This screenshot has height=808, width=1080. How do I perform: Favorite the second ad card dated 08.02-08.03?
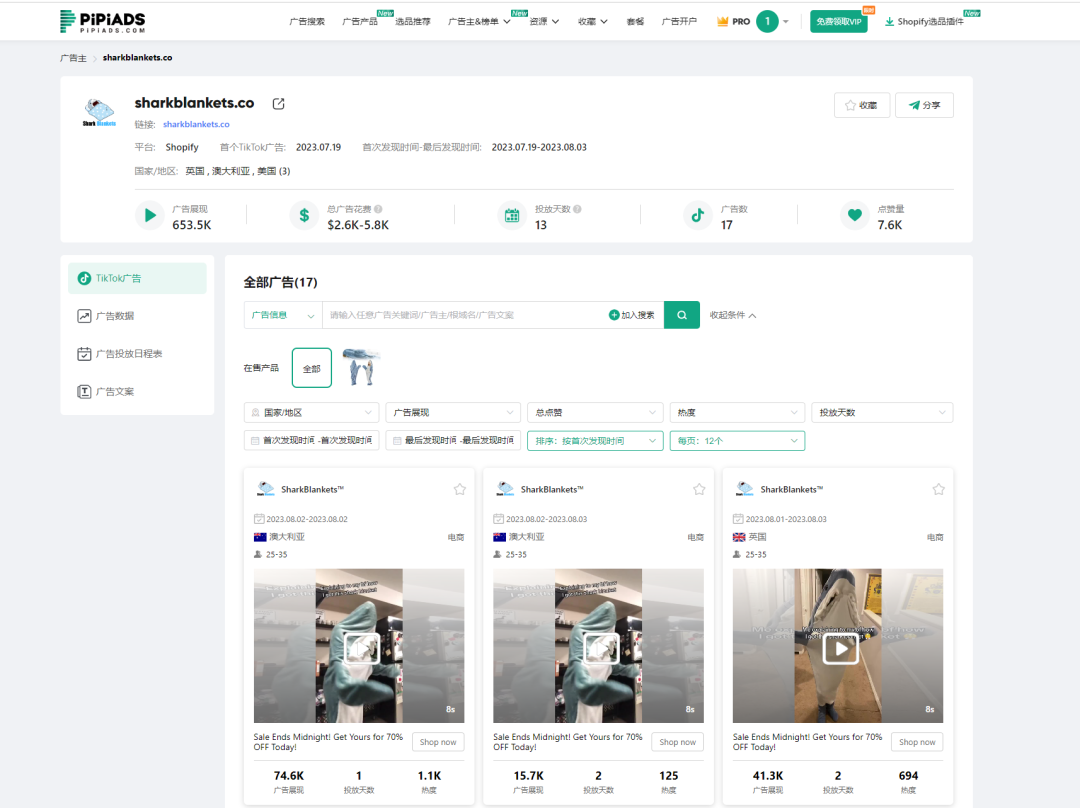click(x=699, y=489)
